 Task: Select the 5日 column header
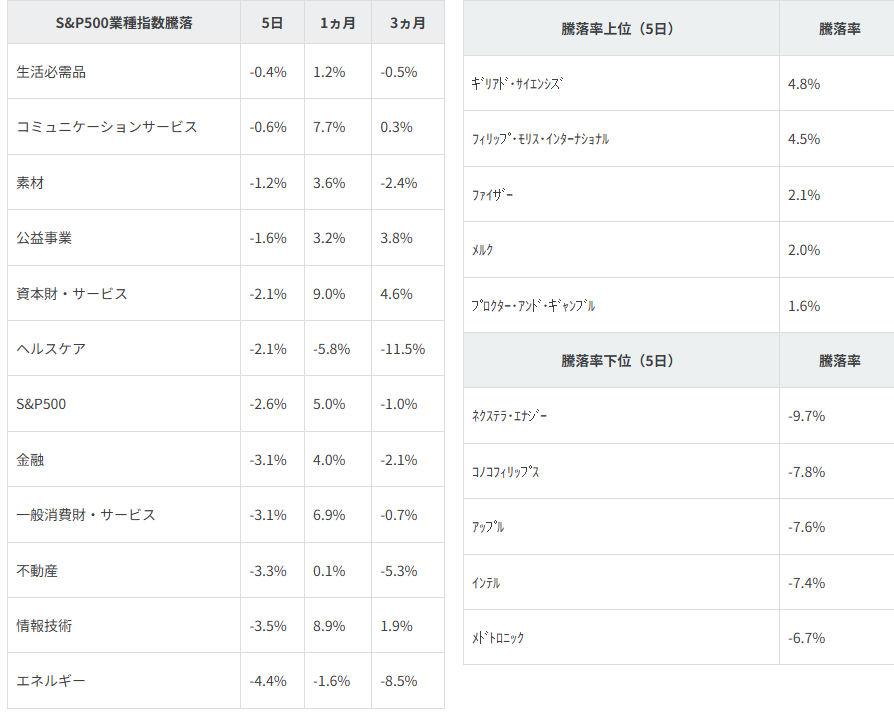[272, 22]
